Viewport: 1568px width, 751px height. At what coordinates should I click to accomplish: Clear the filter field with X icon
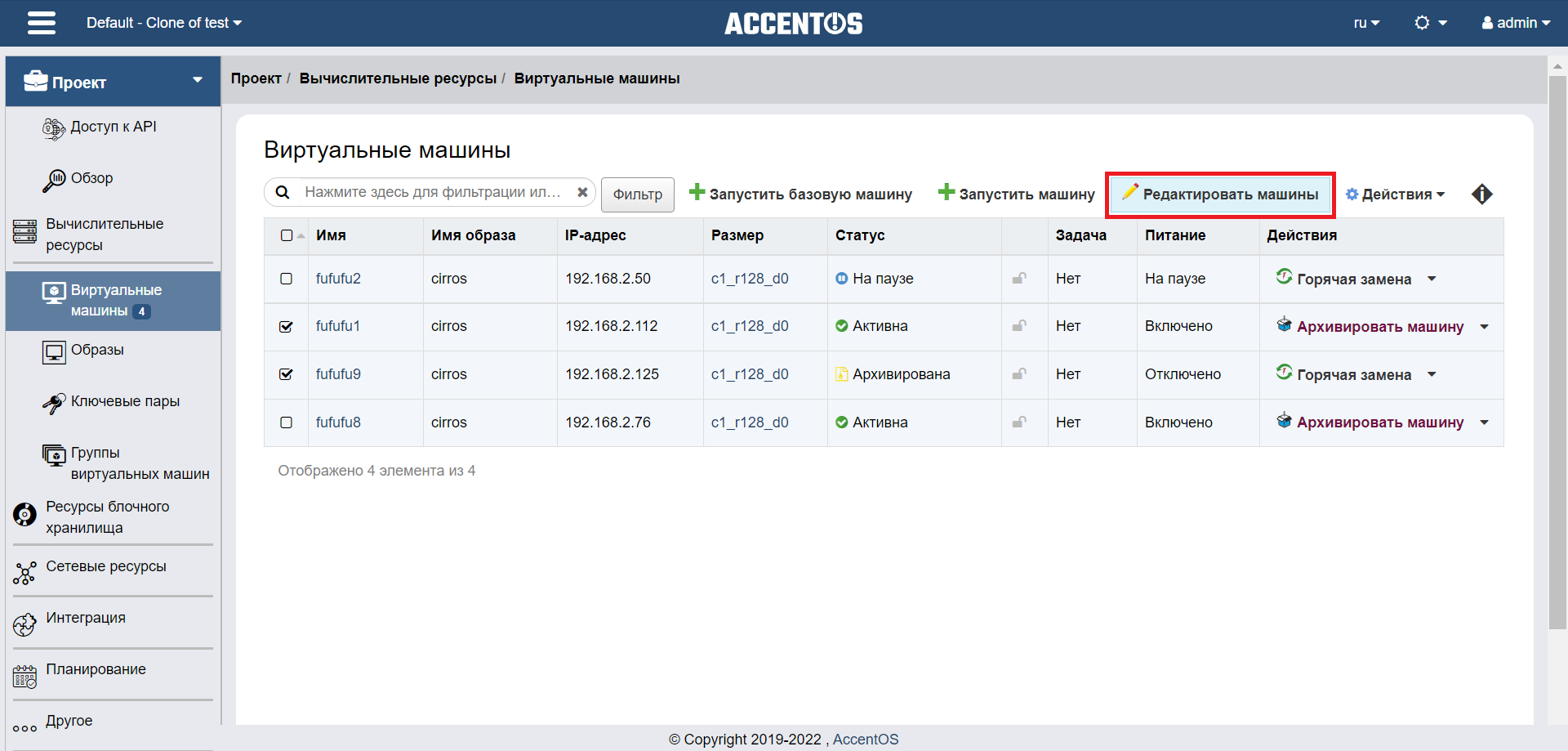(582, 193)
